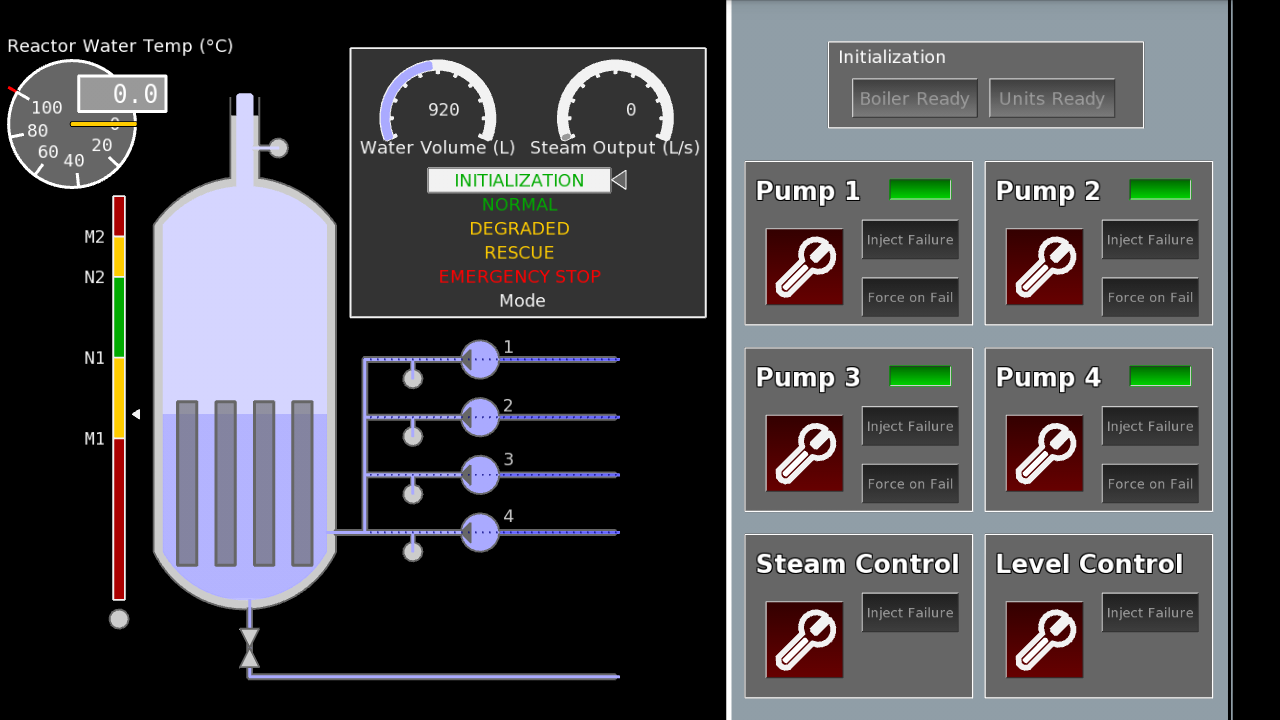Screen dimensions: 1280x720
Task: Click pump 1 flow controller circle
Action: [413, 378]
